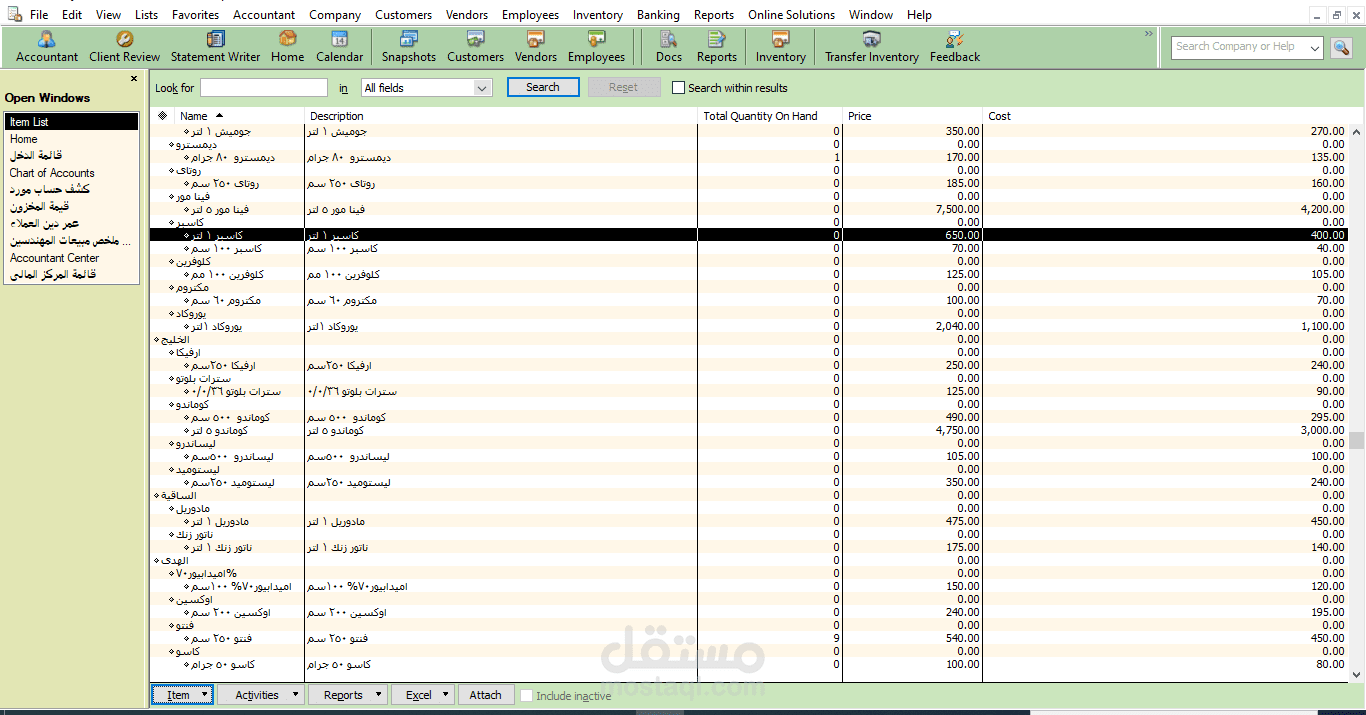Open the Lists menu

coord(146,15)
